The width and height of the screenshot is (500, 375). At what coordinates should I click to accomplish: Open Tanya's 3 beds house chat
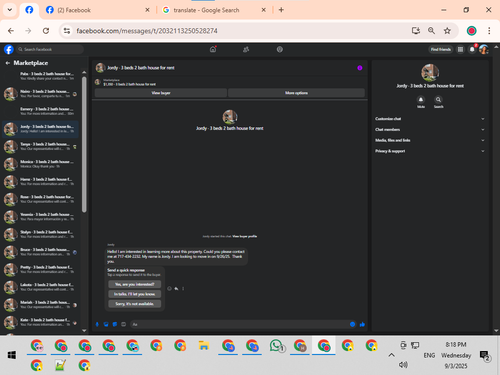coord(41,146)
